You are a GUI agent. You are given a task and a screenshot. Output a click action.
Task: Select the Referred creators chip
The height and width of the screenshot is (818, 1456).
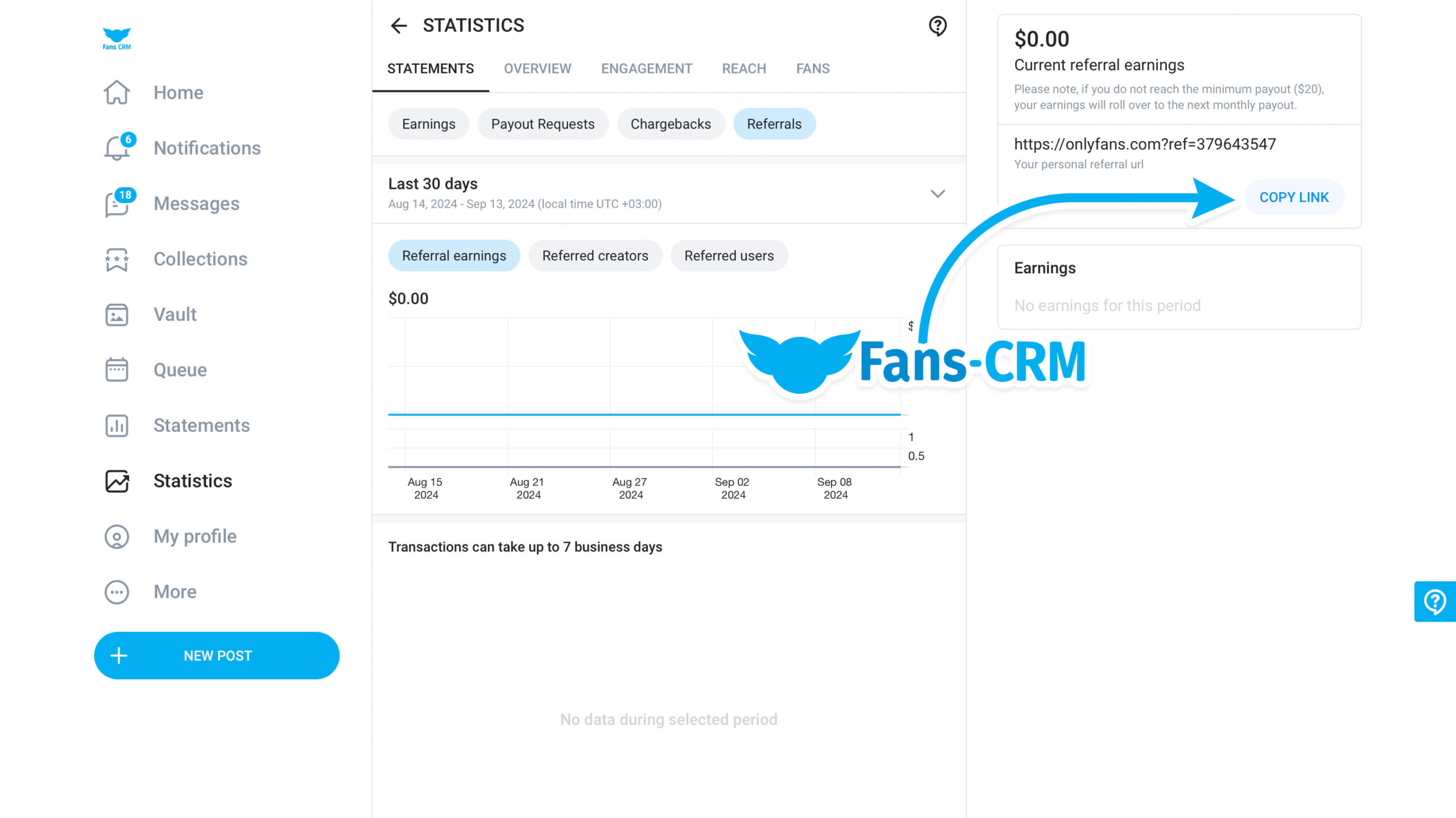coord(595,255)
